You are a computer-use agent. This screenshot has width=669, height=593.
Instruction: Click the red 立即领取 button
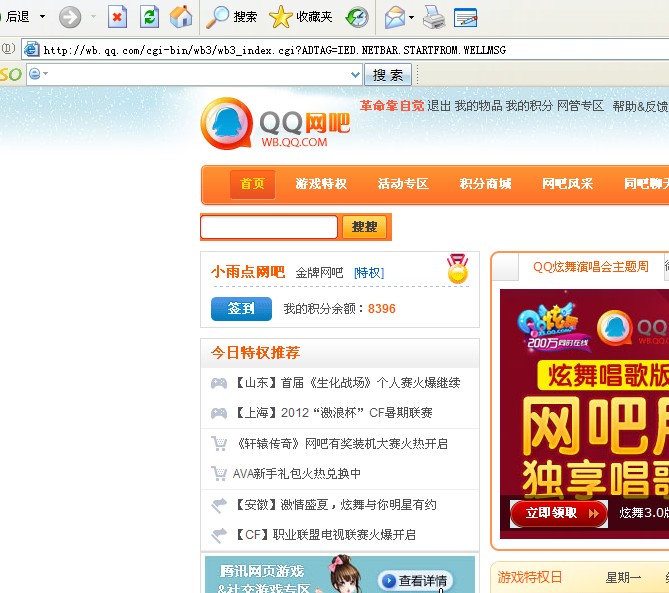pyautogui.click(x=559, y=513)
